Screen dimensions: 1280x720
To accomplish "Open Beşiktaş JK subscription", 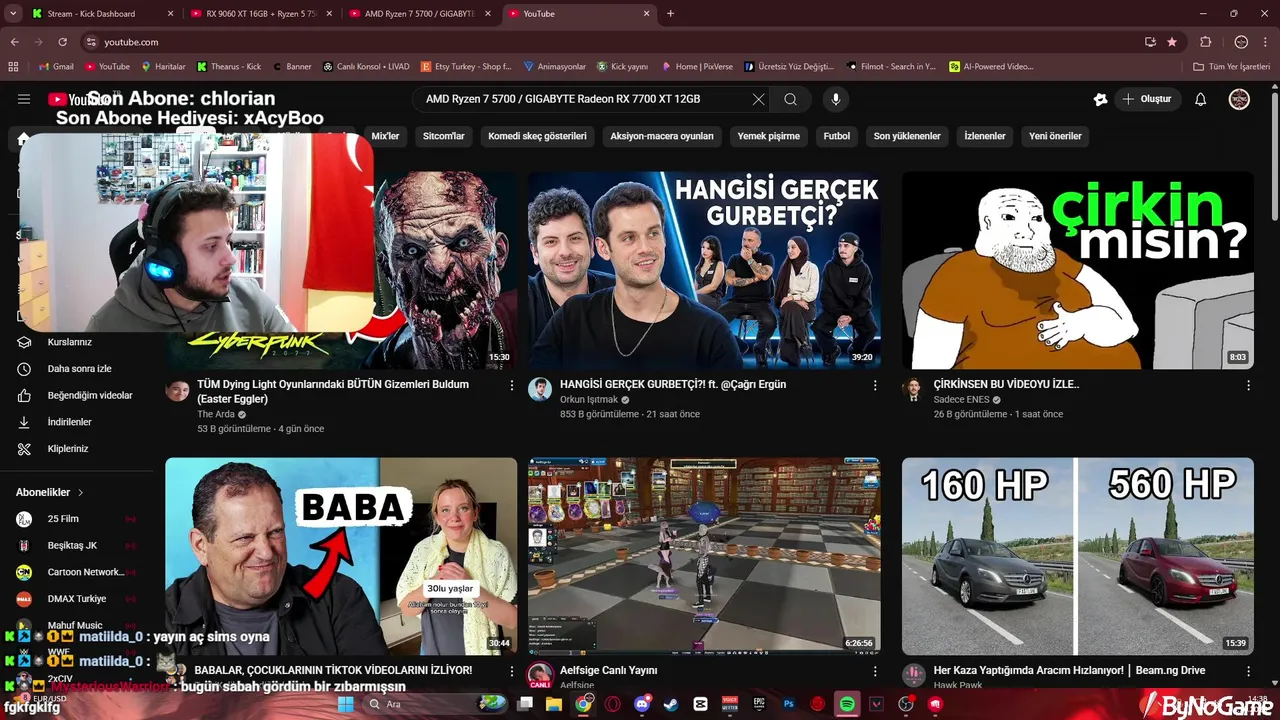I will pos(76,546).
